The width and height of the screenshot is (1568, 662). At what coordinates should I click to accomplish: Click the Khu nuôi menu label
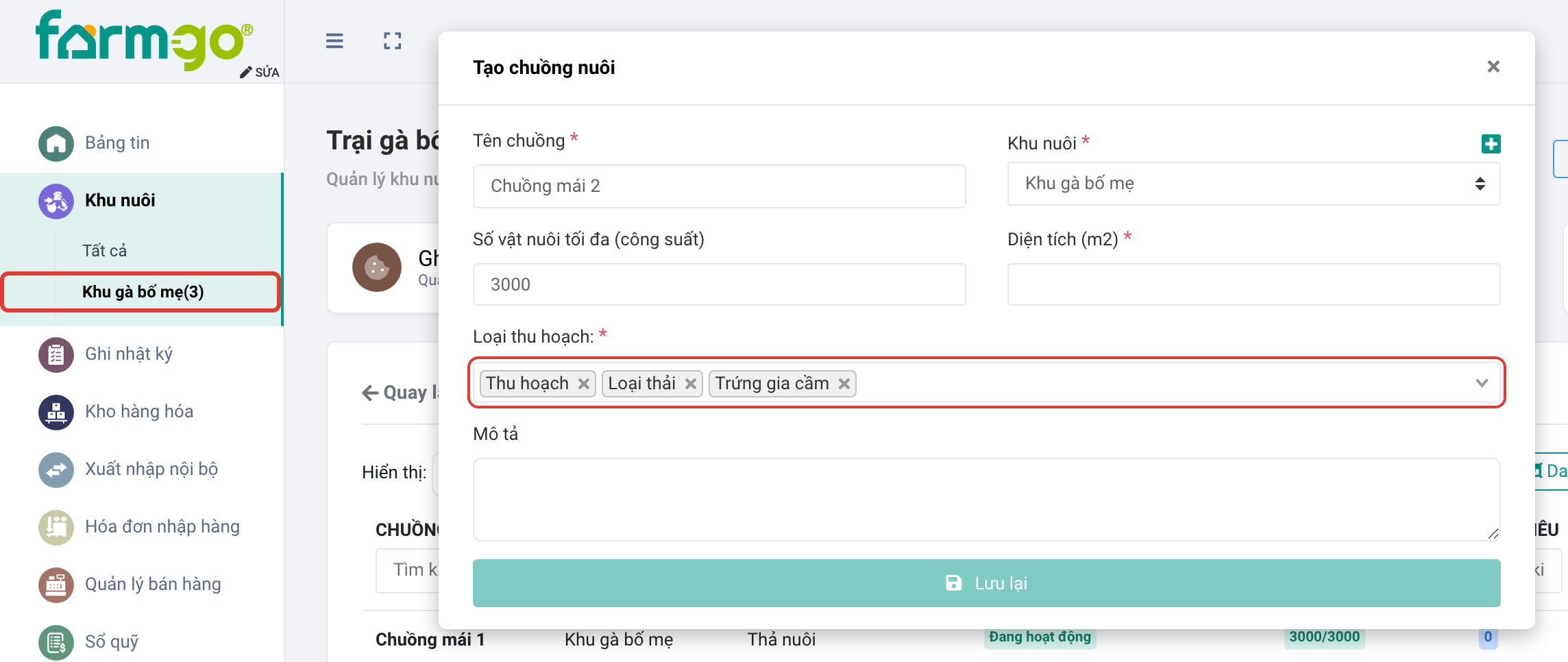coord(120,201)
